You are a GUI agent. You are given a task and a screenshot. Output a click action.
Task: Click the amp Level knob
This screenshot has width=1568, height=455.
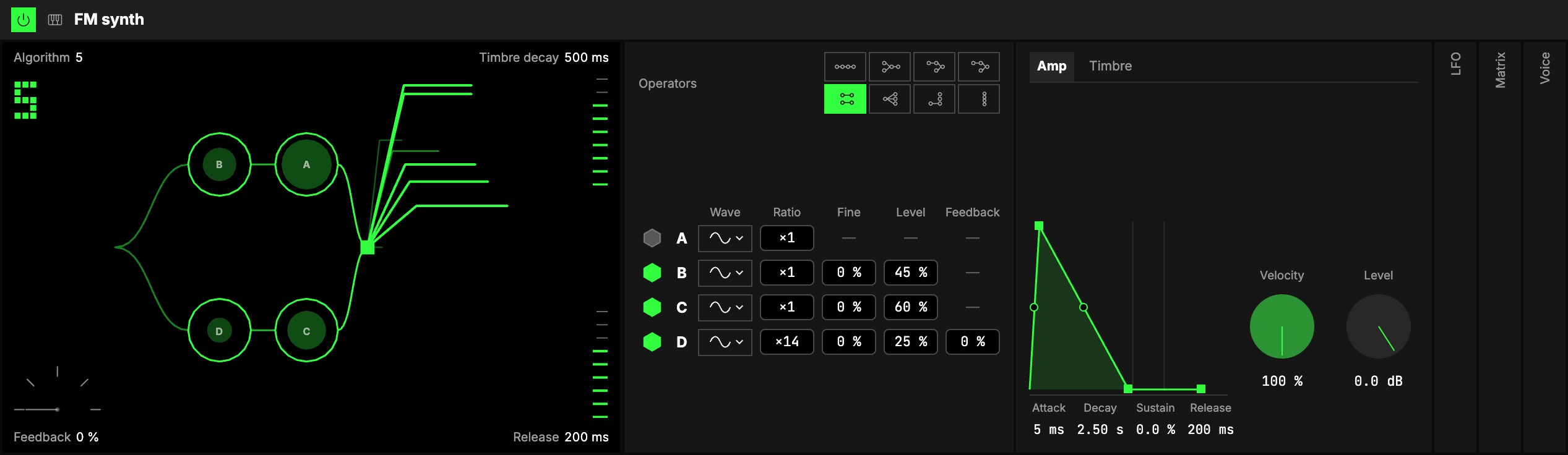1379,326
